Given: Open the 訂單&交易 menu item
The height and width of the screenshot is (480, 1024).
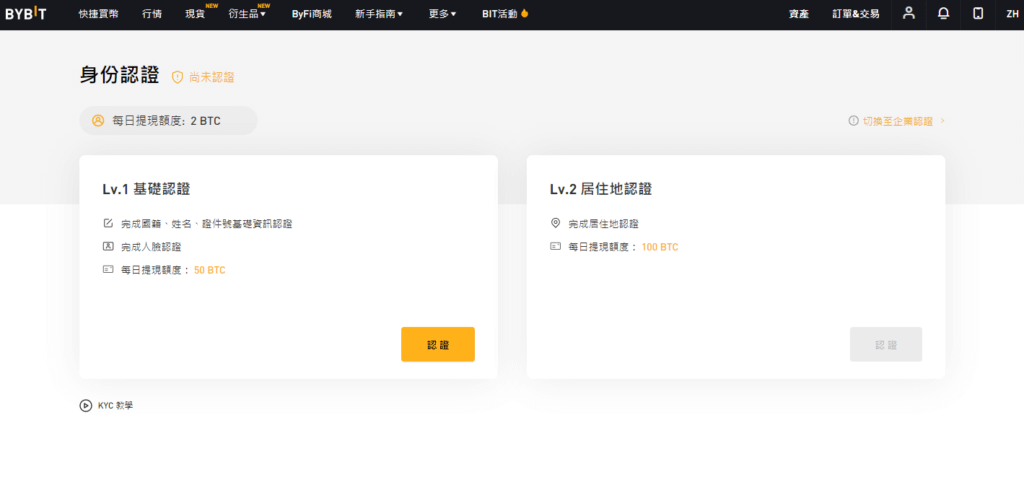Looking at the screenshot, I should tap(856, 14).
